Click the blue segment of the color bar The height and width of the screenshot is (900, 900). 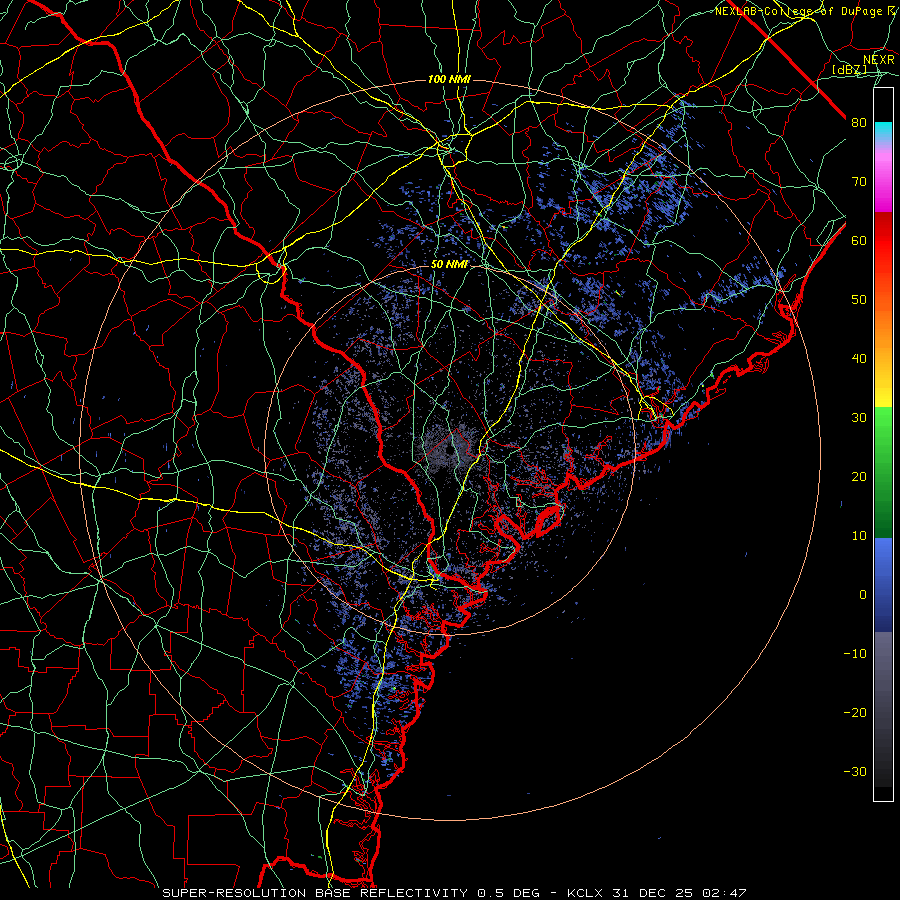coord(883,585)
